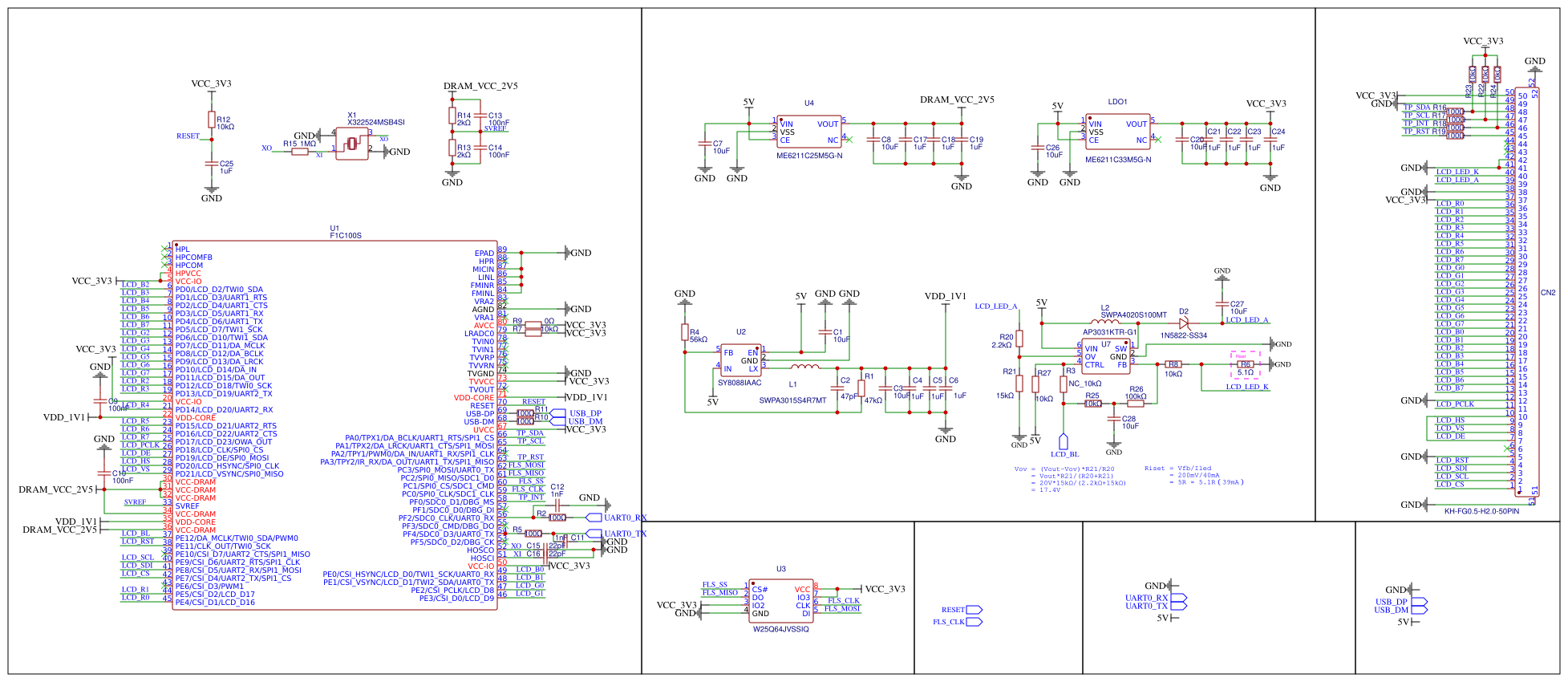Click the F1C100S processor label
Screen dimensions: 1568x682
click(x=346, y=236)
